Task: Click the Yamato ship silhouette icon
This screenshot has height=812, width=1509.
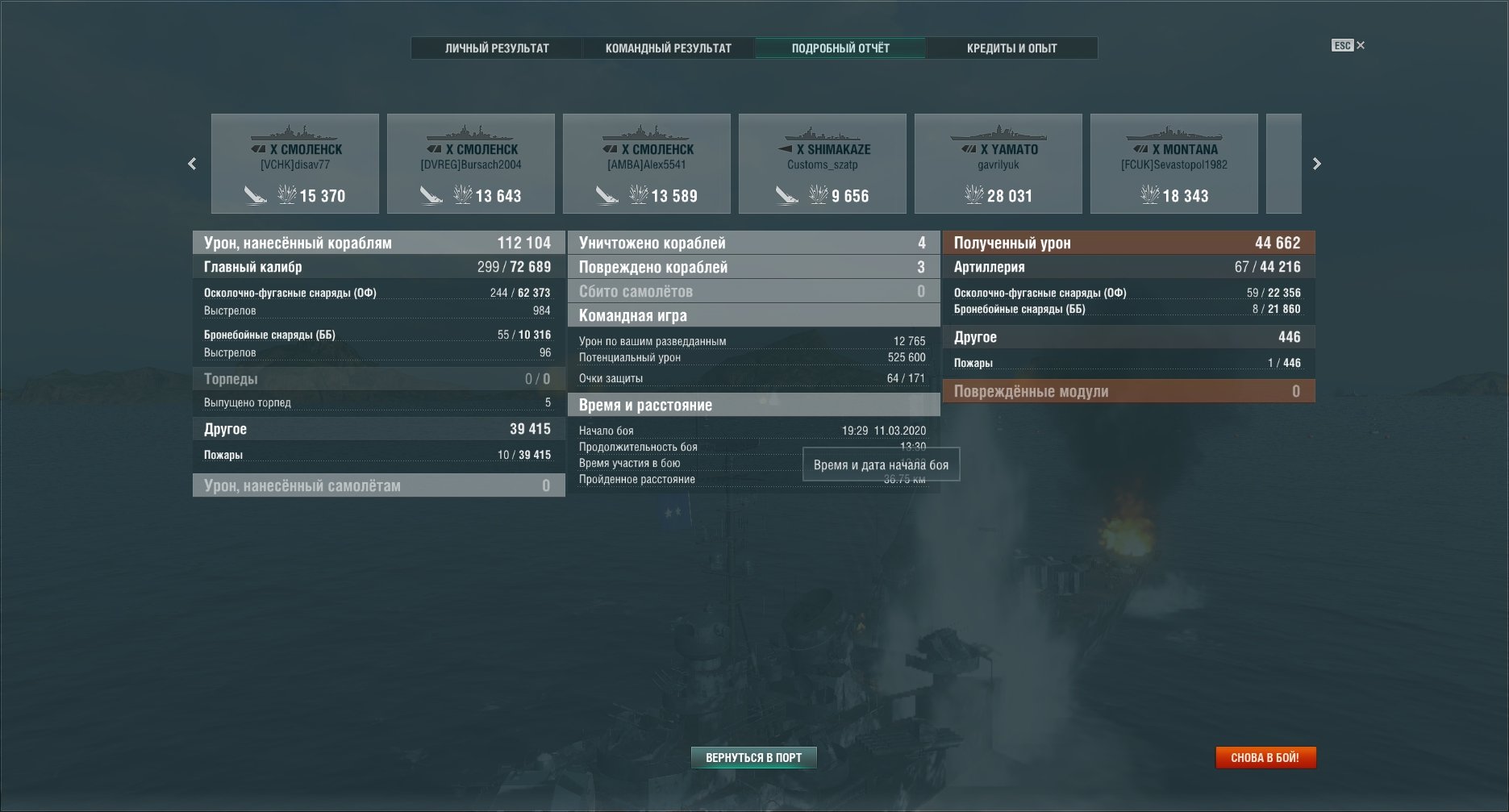Action: [x=998, y=132]
